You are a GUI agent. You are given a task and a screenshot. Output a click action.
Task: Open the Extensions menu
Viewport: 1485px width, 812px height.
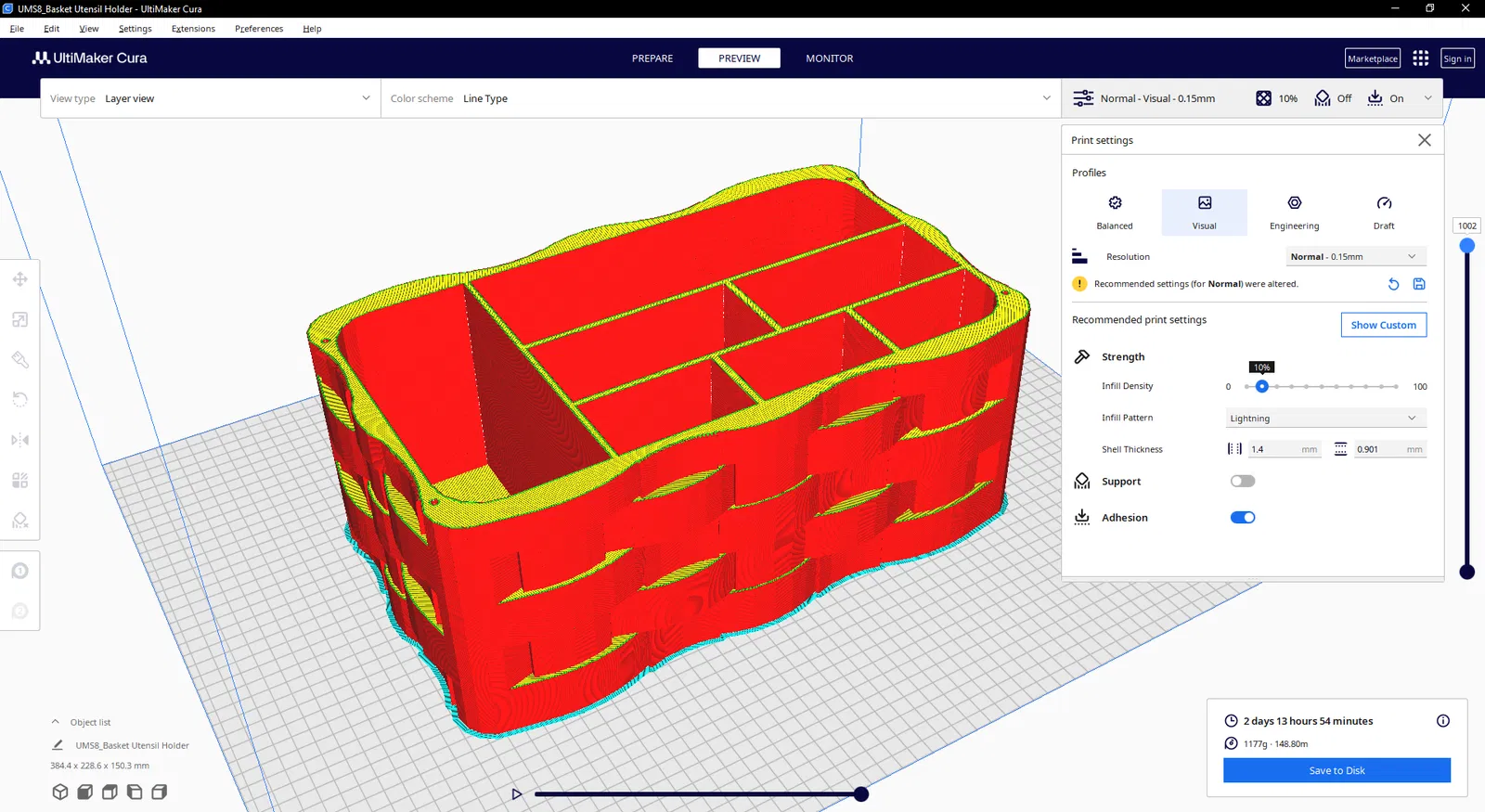coord(193,29)
